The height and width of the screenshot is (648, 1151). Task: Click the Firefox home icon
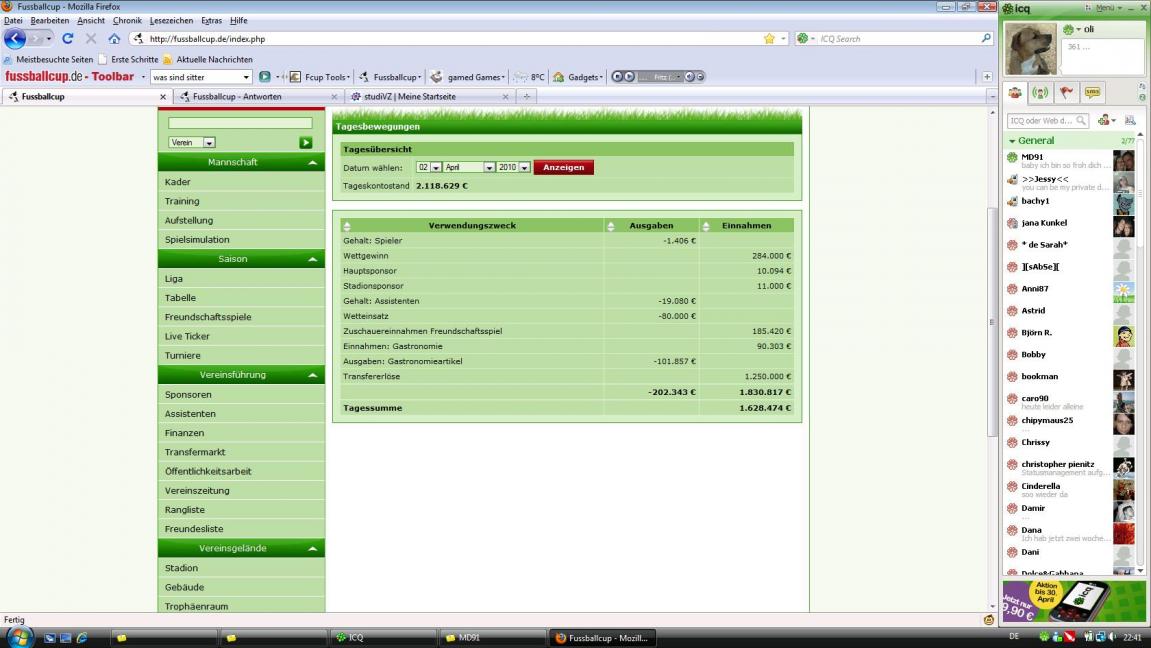(x=114, y=39)
